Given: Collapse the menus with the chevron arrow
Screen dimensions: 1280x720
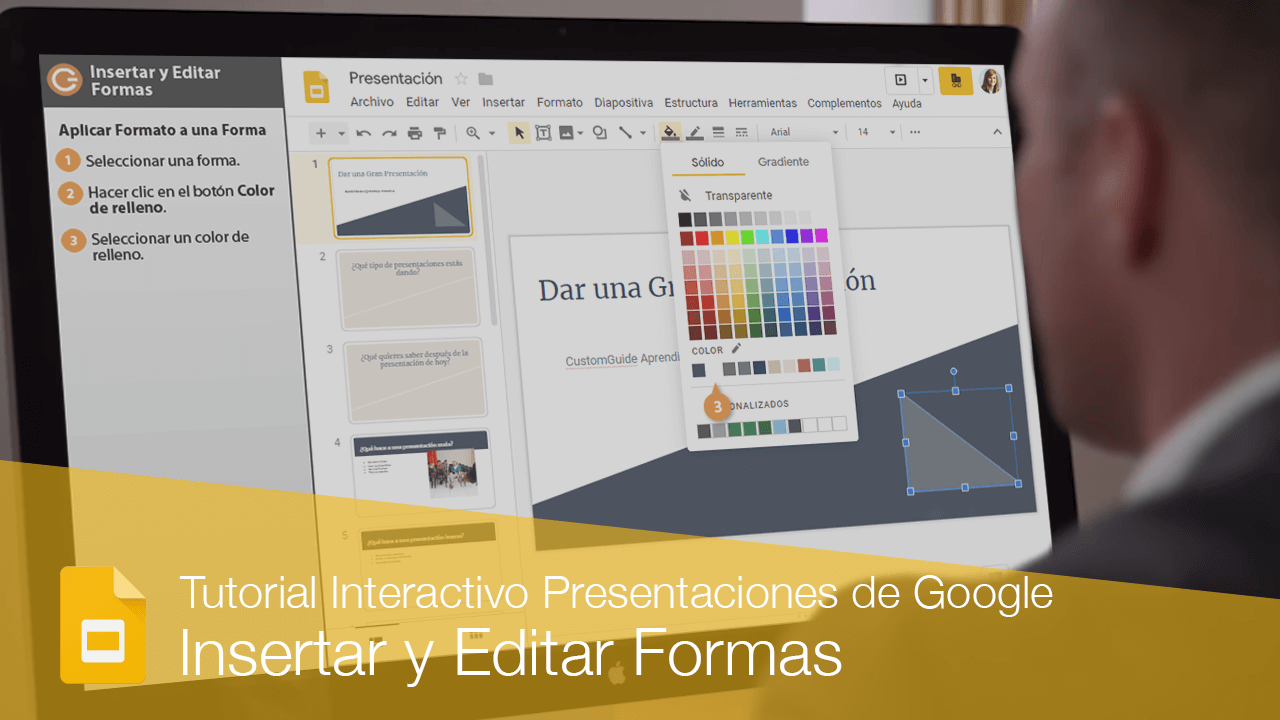Looking at the screenshot, I should click(x=997, y=132).
